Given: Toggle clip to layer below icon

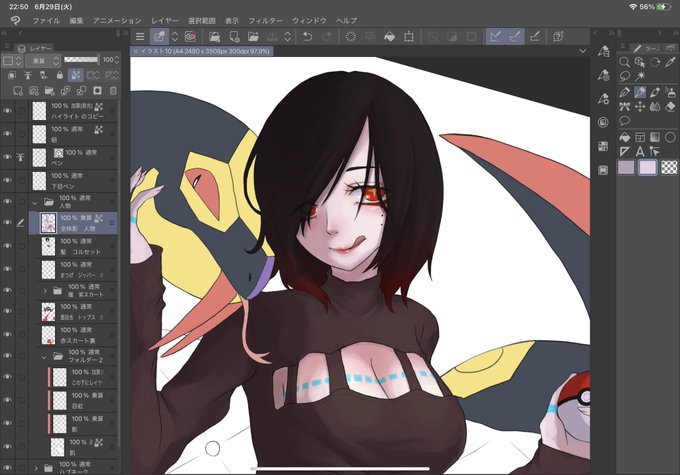Looking at the screenshot, I should tap(12, 75).
